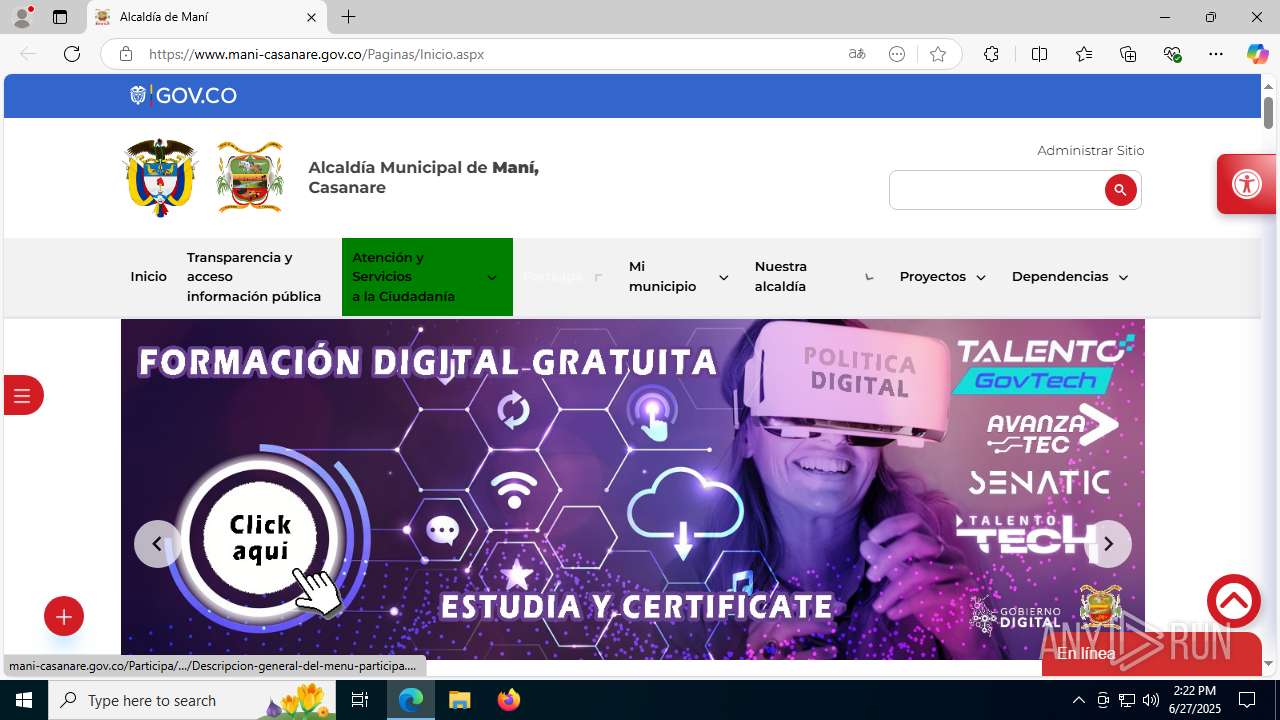Toggle split screen view icon

pos(1039,54)
